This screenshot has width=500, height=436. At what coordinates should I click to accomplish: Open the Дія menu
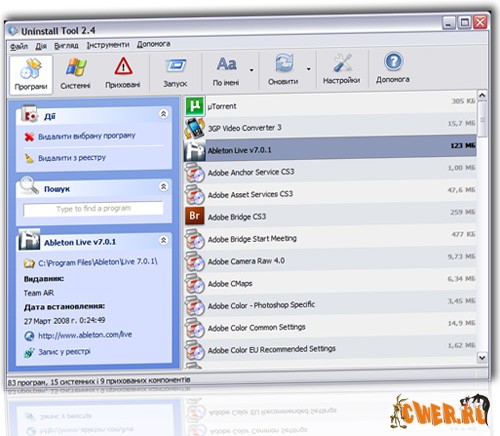(x=41, y=46)
